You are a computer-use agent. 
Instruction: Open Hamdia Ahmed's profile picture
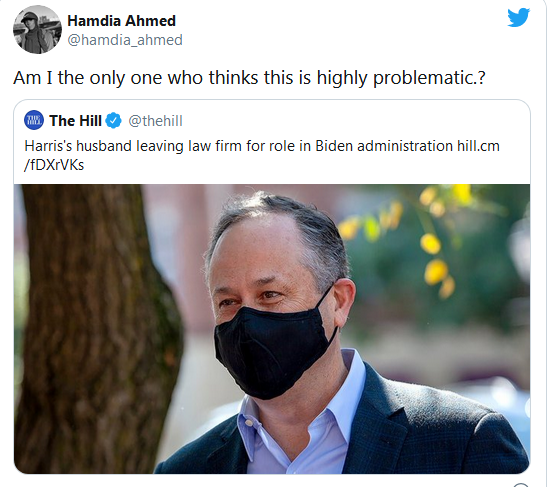[37, 30]
